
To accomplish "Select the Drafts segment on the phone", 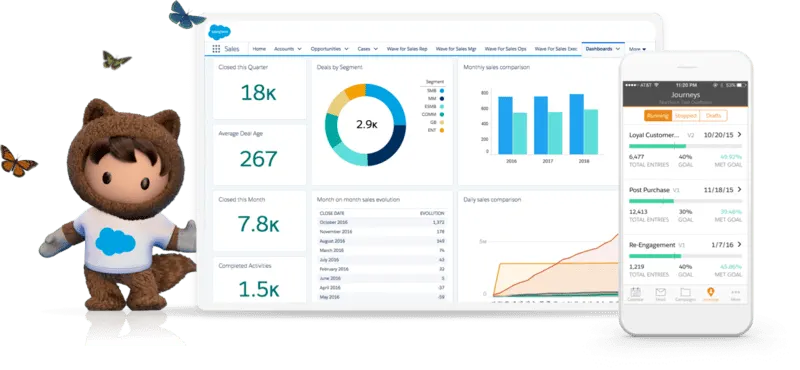I will (x=713, y=116).
